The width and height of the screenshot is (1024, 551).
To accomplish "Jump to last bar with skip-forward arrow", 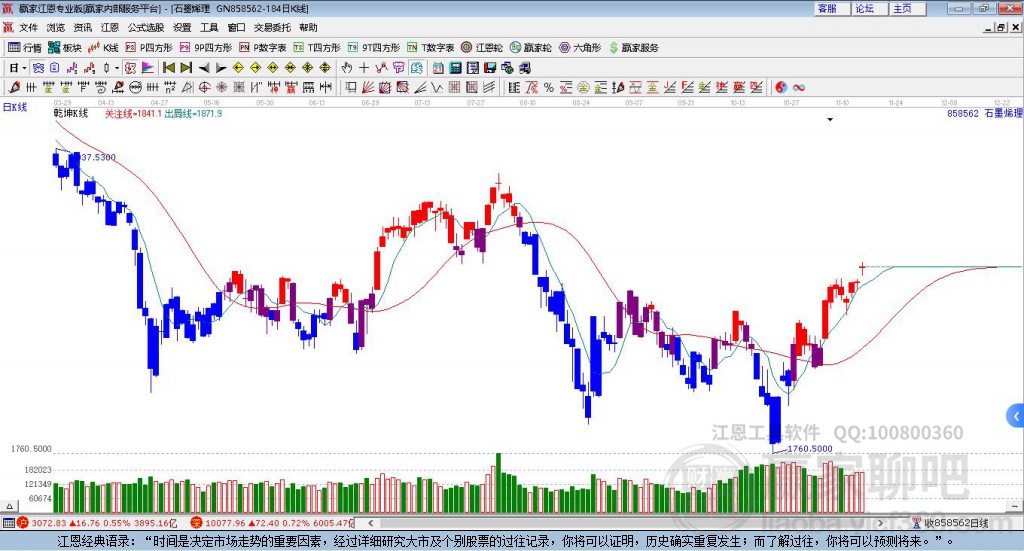I will [x=186, y=68].
